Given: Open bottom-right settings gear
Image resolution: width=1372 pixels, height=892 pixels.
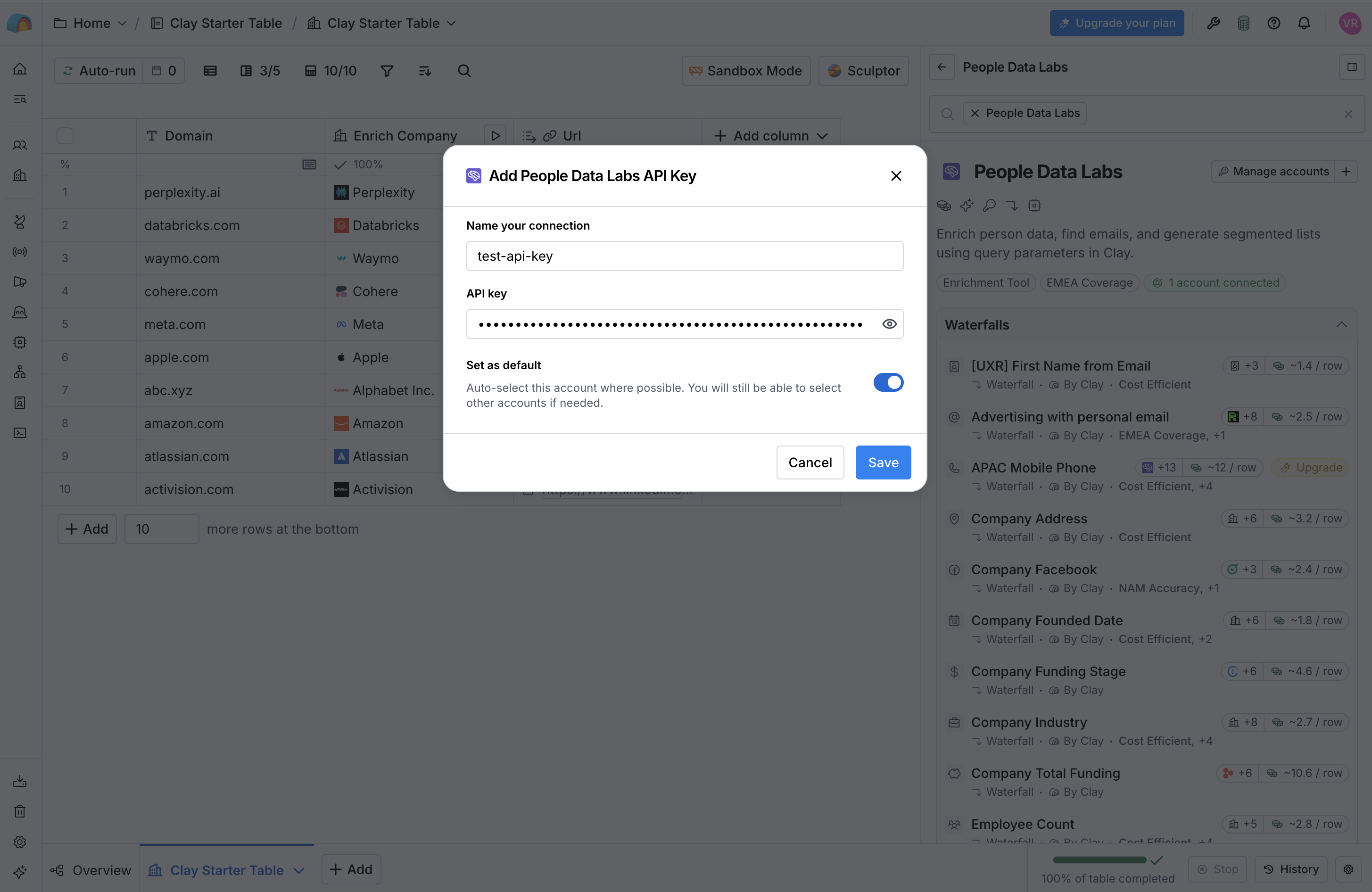Looking at the screenshot, I should click(x=1348, y=869).
